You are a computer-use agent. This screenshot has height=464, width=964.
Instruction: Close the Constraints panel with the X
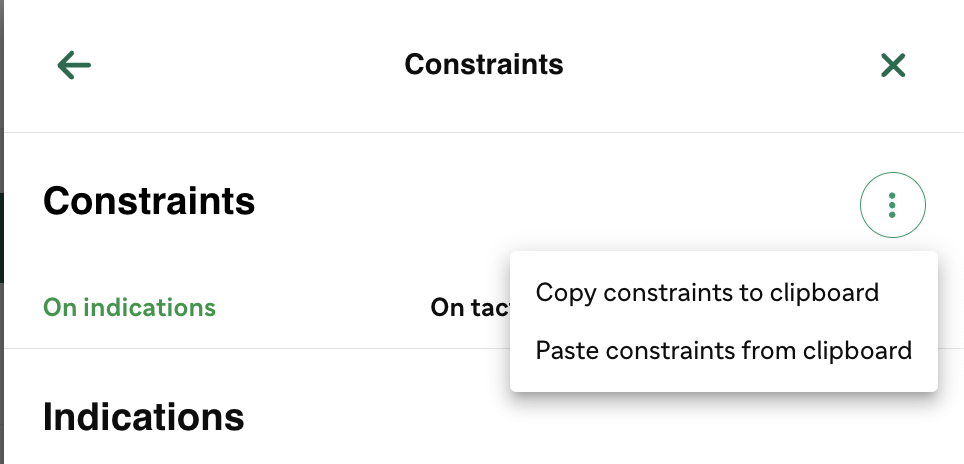[893, 65]
